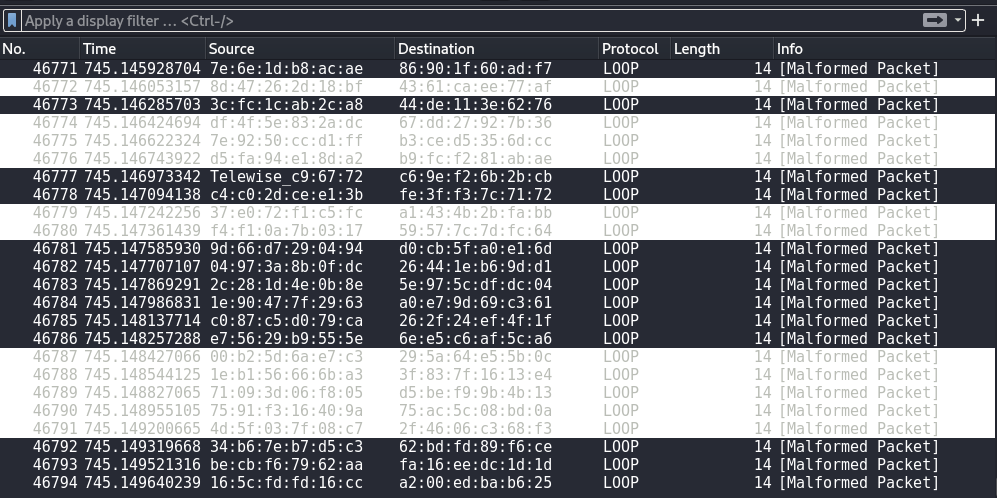Click the Destination column header
The image size is (997, 498).
pyautogui.click(x=436, y=48)
